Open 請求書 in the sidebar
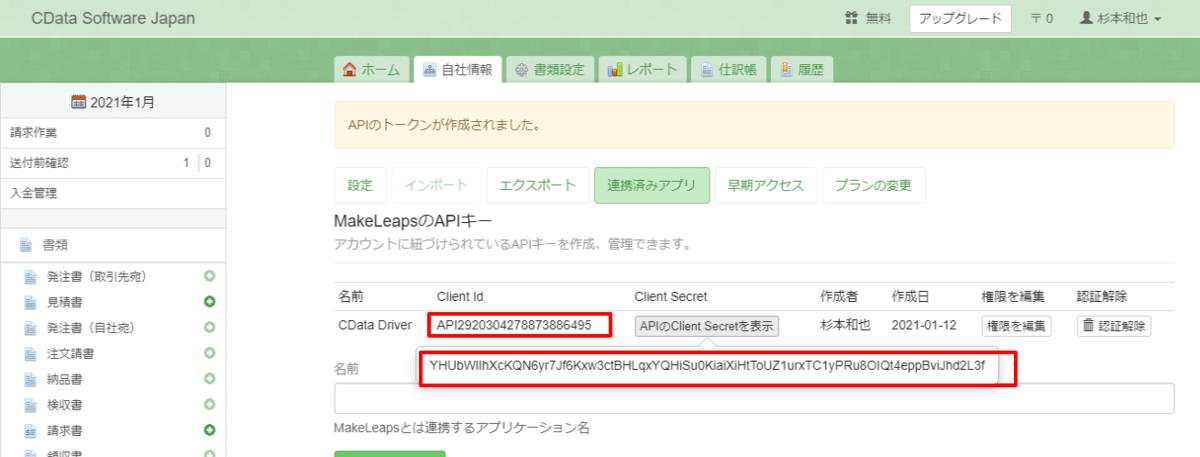 coord(64,431)
